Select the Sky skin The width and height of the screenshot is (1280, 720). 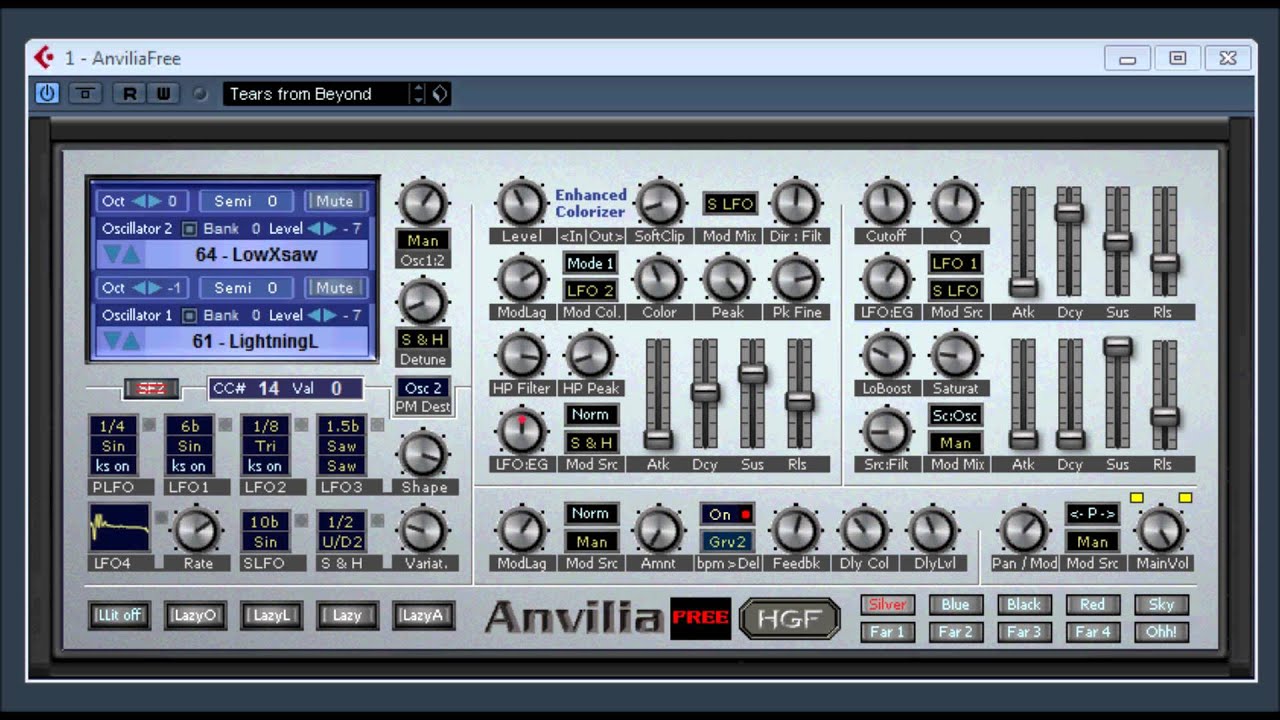1161,604
